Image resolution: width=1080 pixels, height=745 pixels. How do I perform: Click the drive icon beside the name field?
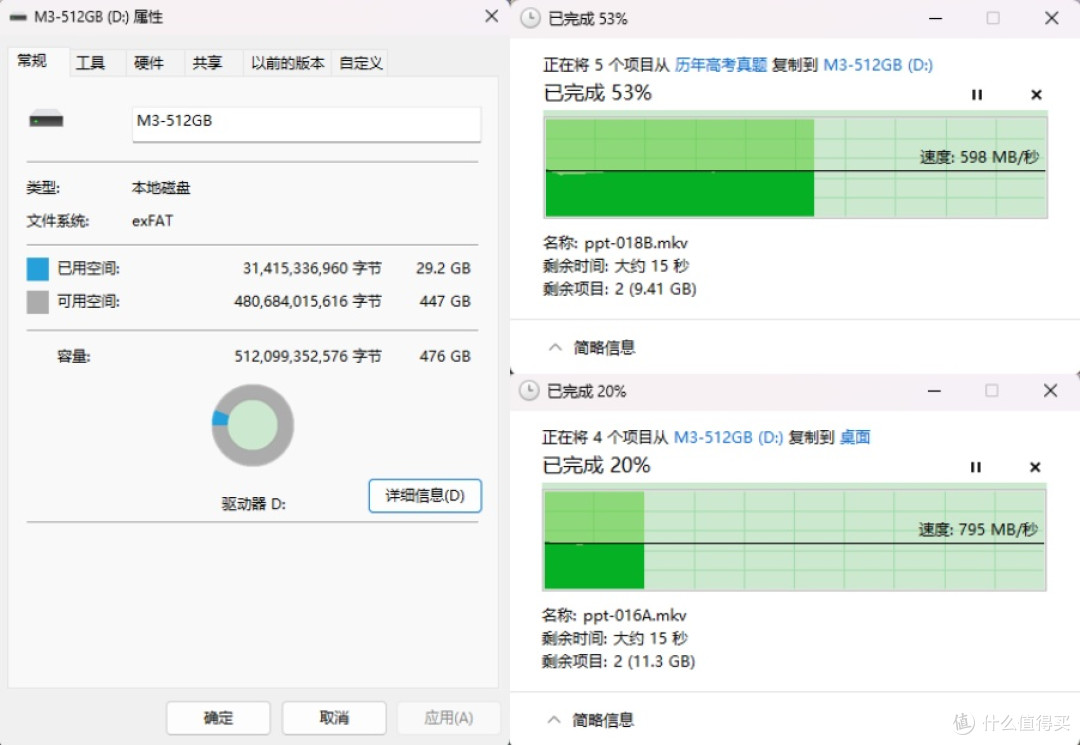point(46,120)
